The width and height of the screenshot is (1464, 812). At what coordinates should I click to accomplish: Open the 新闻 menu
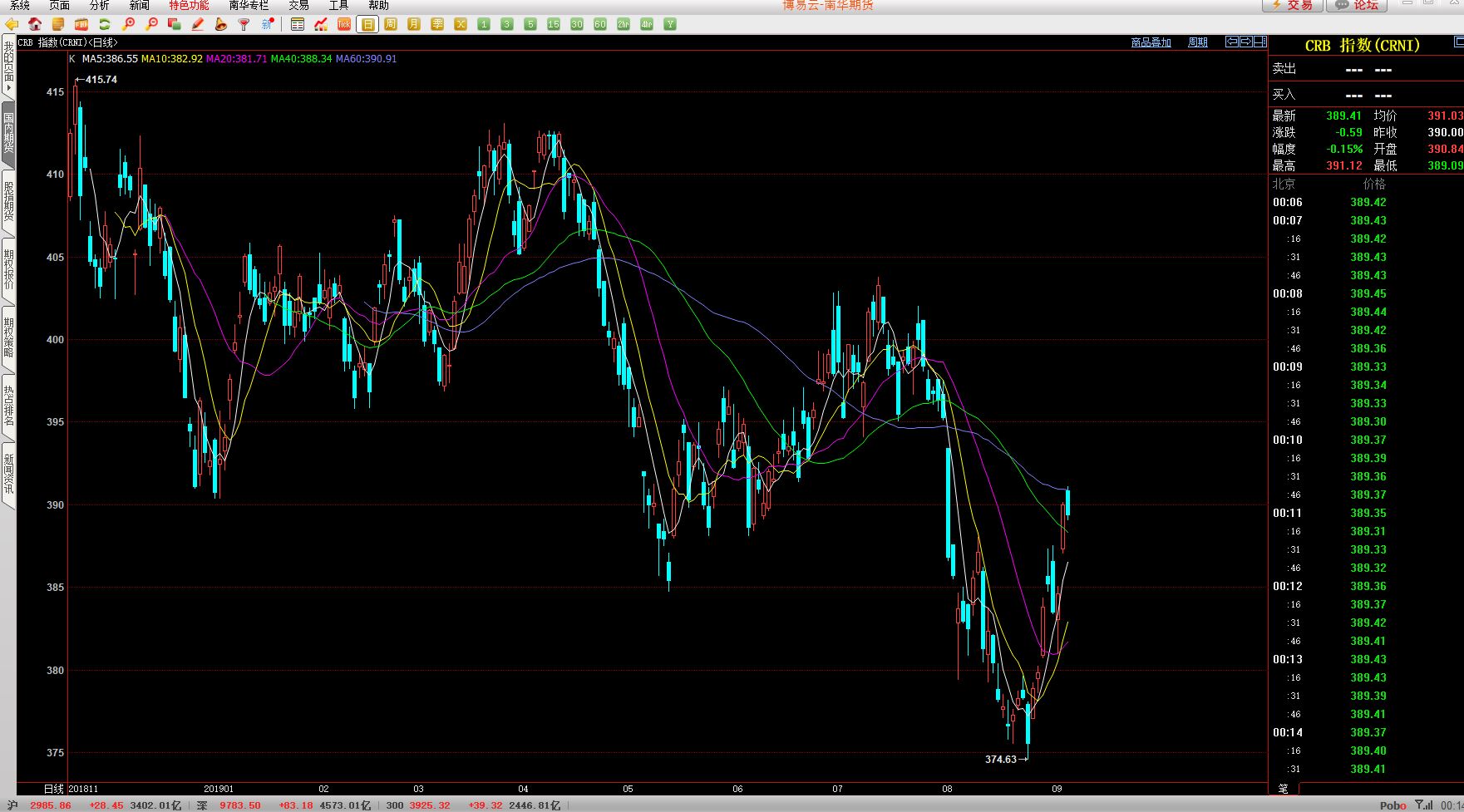click(139, 5)
